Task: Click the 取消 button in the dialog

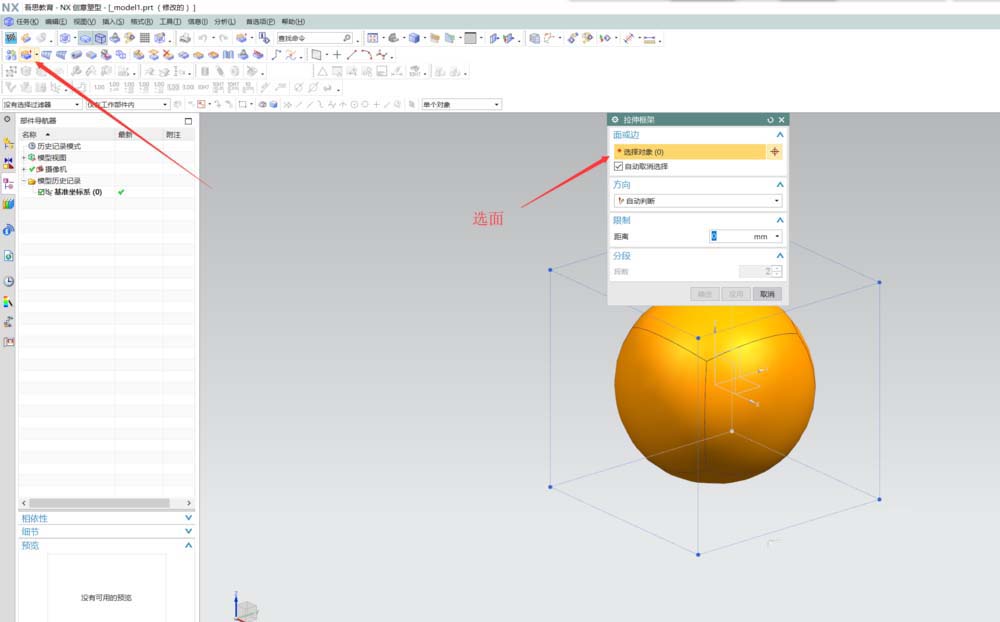Action: click(x=767, y=294)
